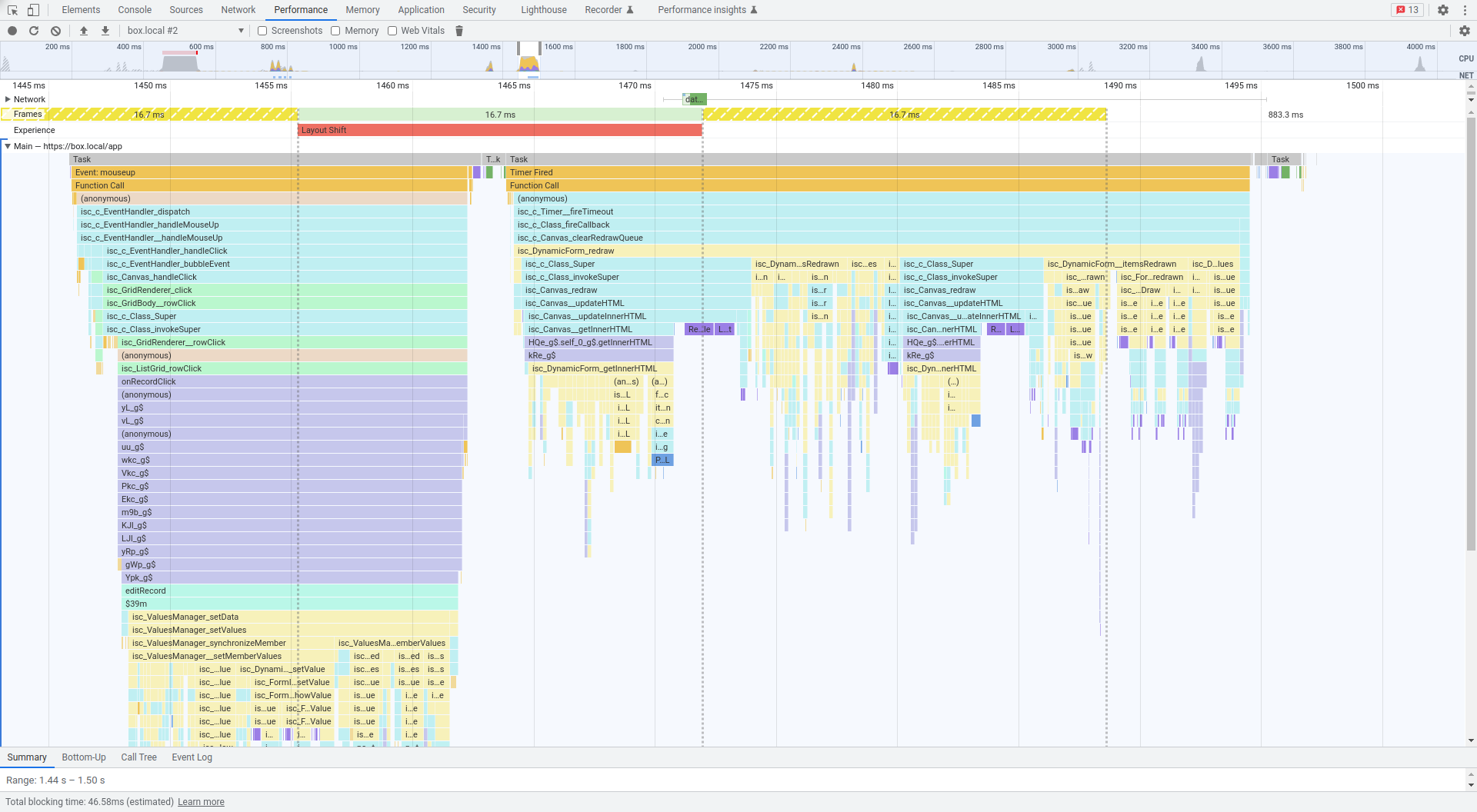This screenshot has height=812, width=1477.
Task: Collapse the Main thread track
Action: pyautogui.click(x=8, y=146)
